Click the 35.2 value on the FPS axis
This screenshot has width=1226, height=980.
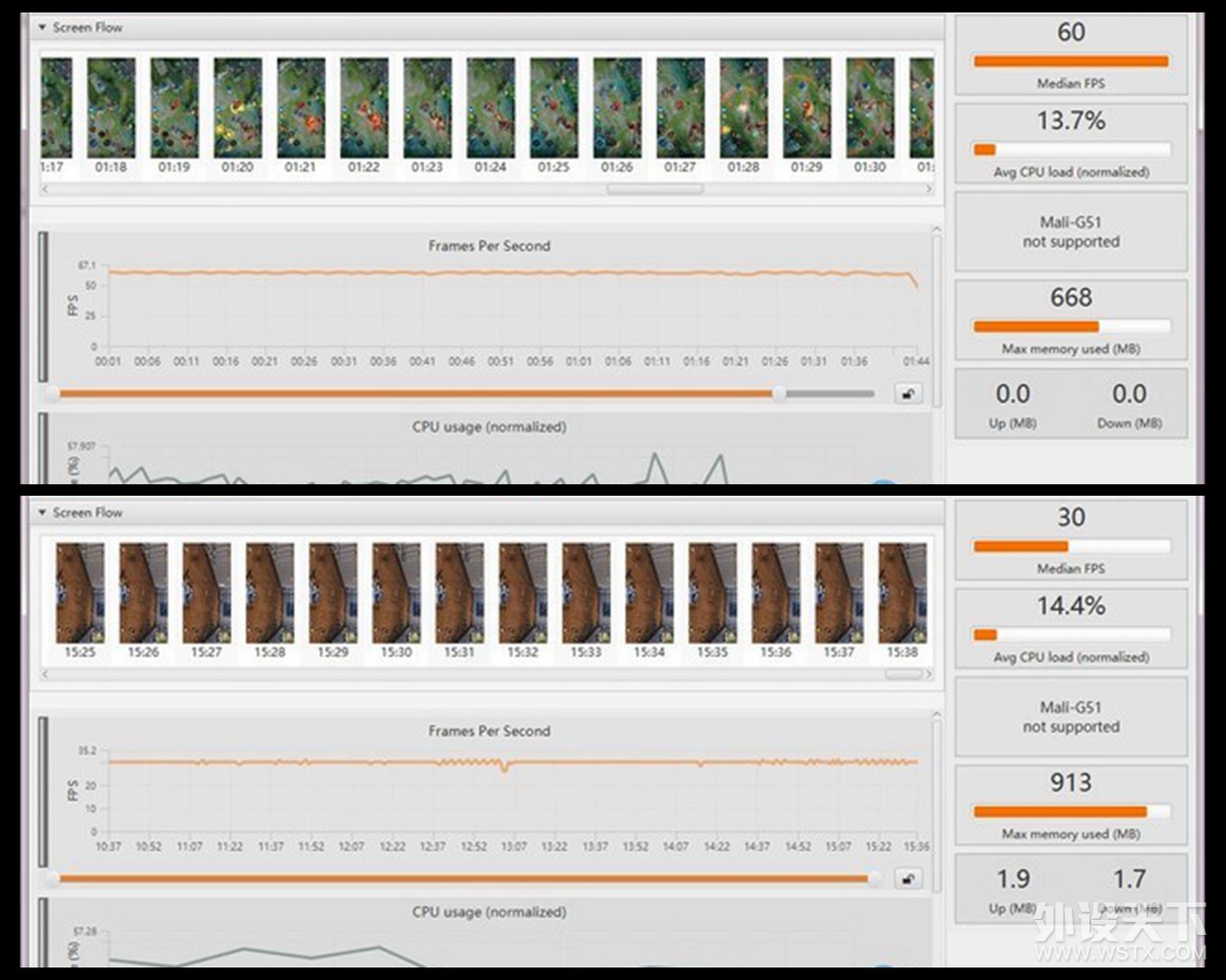(87, 751)
